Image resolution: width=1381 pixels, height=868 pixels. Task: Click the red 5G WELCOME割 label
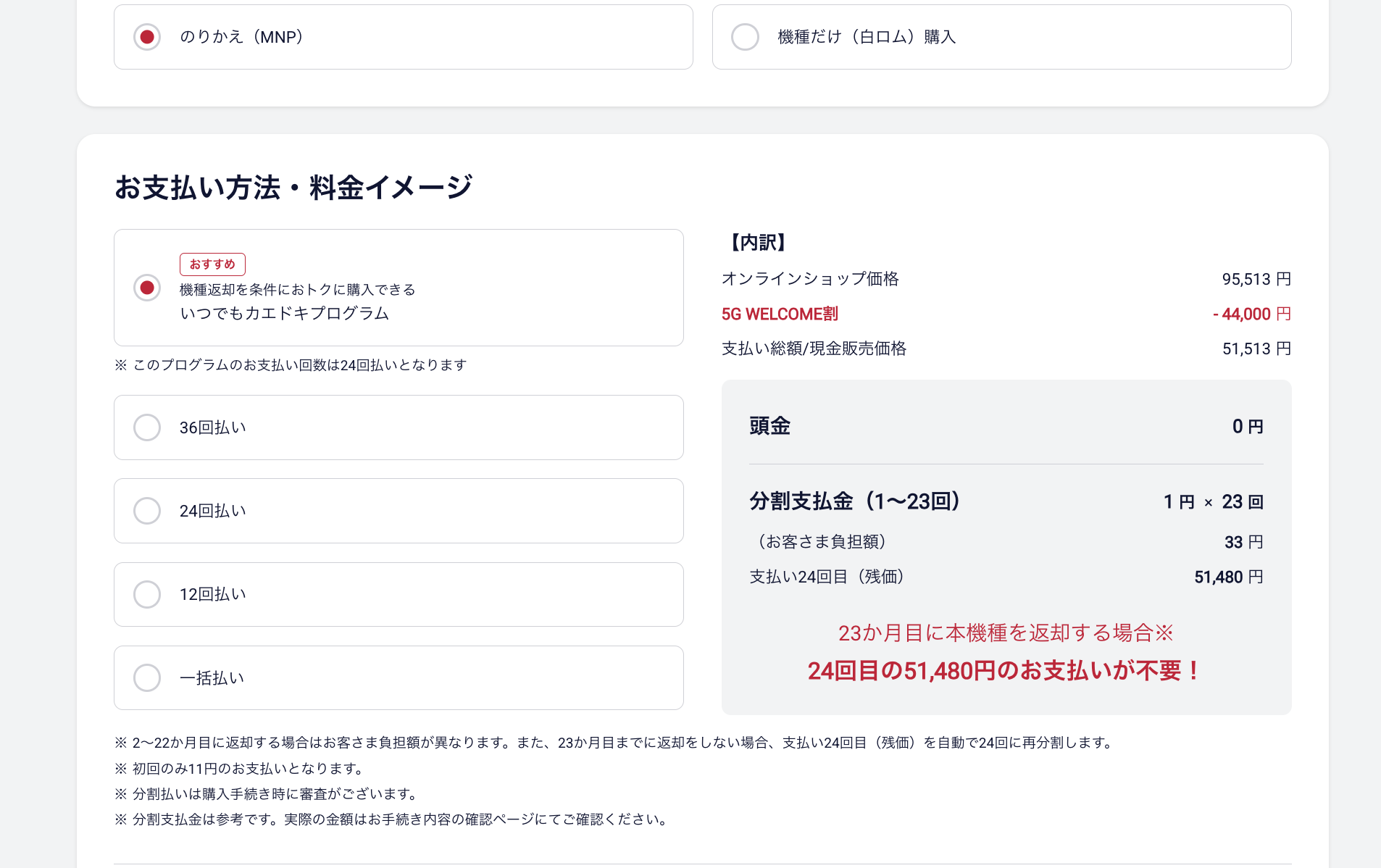coord(780,314)
